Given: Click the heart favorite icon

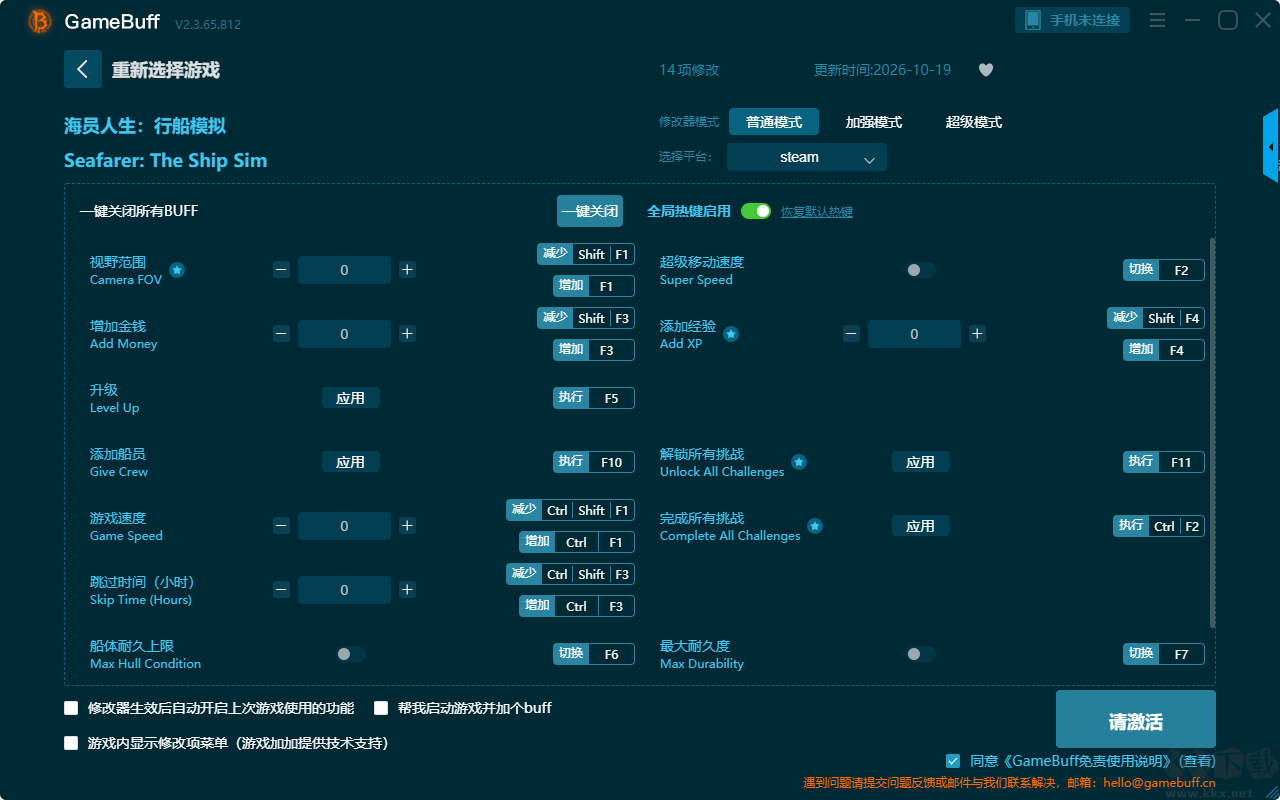Looking at the screenshot, I should tap(986, 70).
